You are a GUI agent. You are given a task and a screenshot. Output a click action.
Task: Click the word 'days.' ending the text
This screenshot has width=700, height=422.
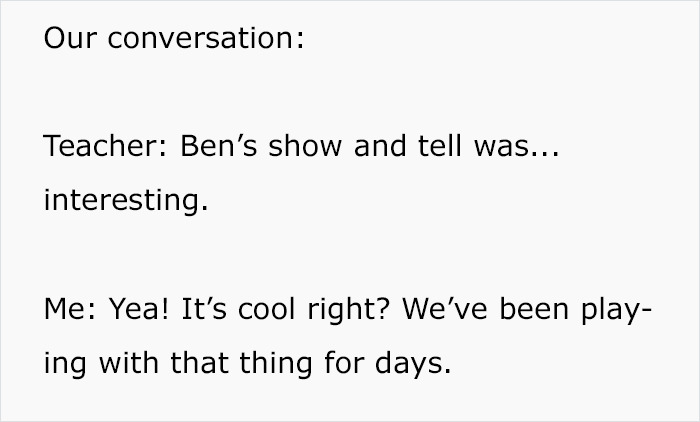413,364
